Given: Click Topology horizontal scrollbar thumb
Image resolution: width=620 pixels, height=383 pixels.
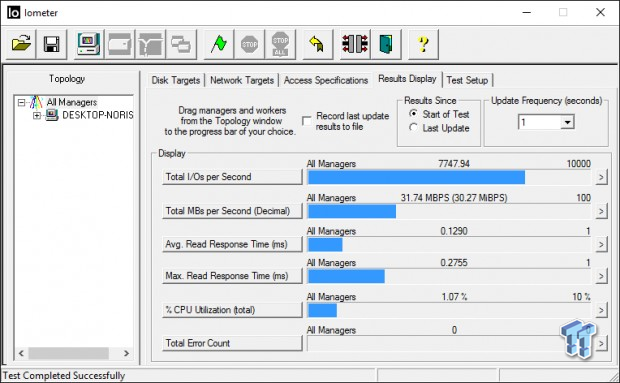Looking at the screenshot, I should tap(68, 353).
